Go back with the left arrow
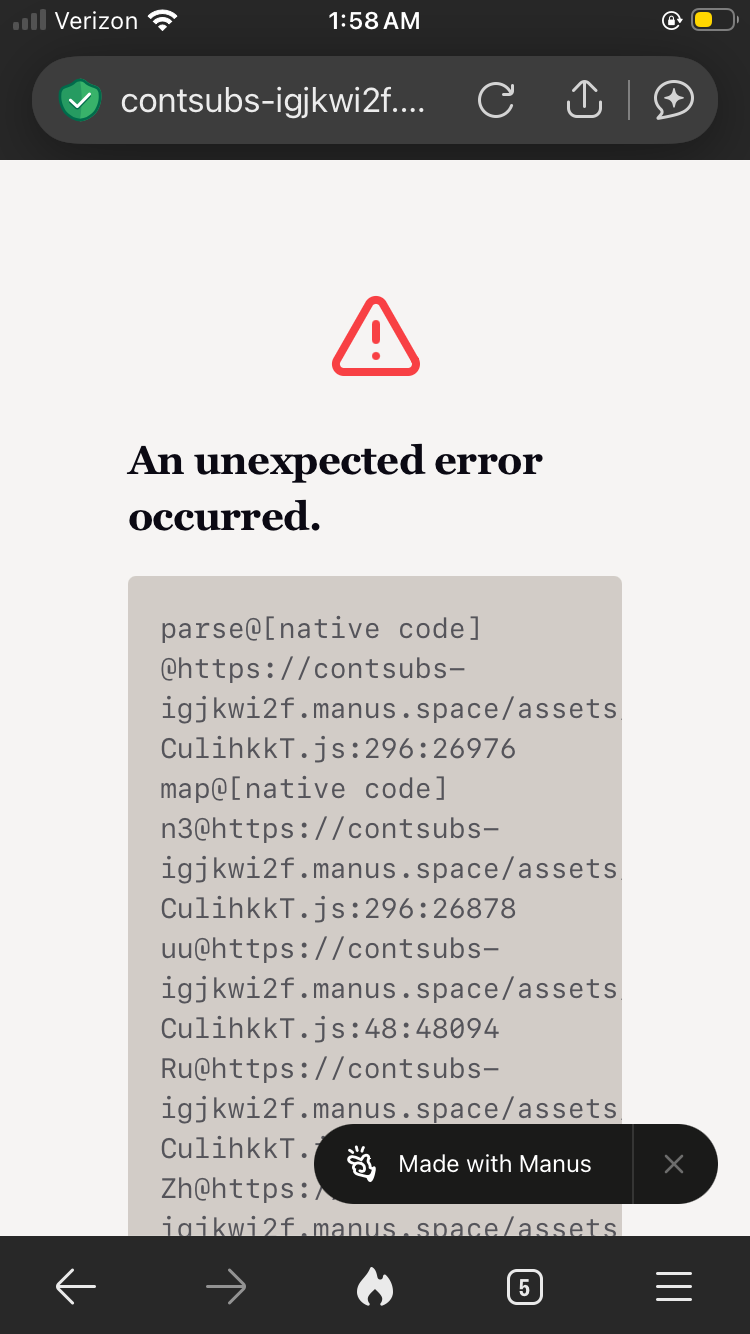750x1334 pixels. [76, 1287]
